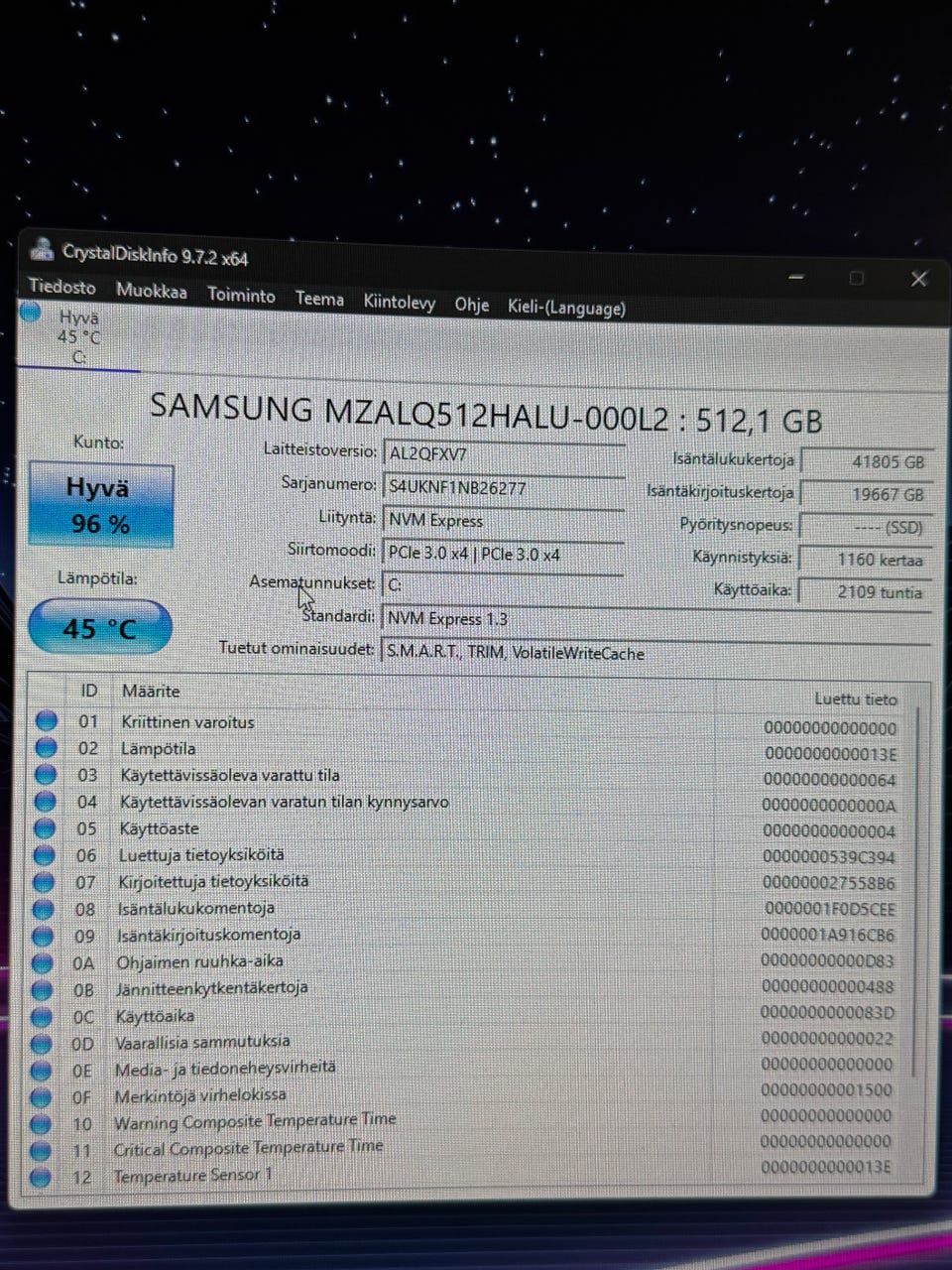Click the status circle for attribute 02 Lämpötila

pos(46,748)
